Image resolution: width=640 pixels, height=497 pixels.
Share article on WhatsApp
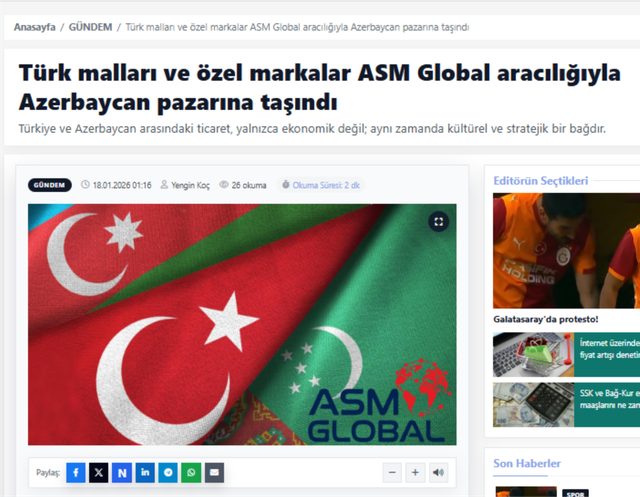tap(191, 473)
